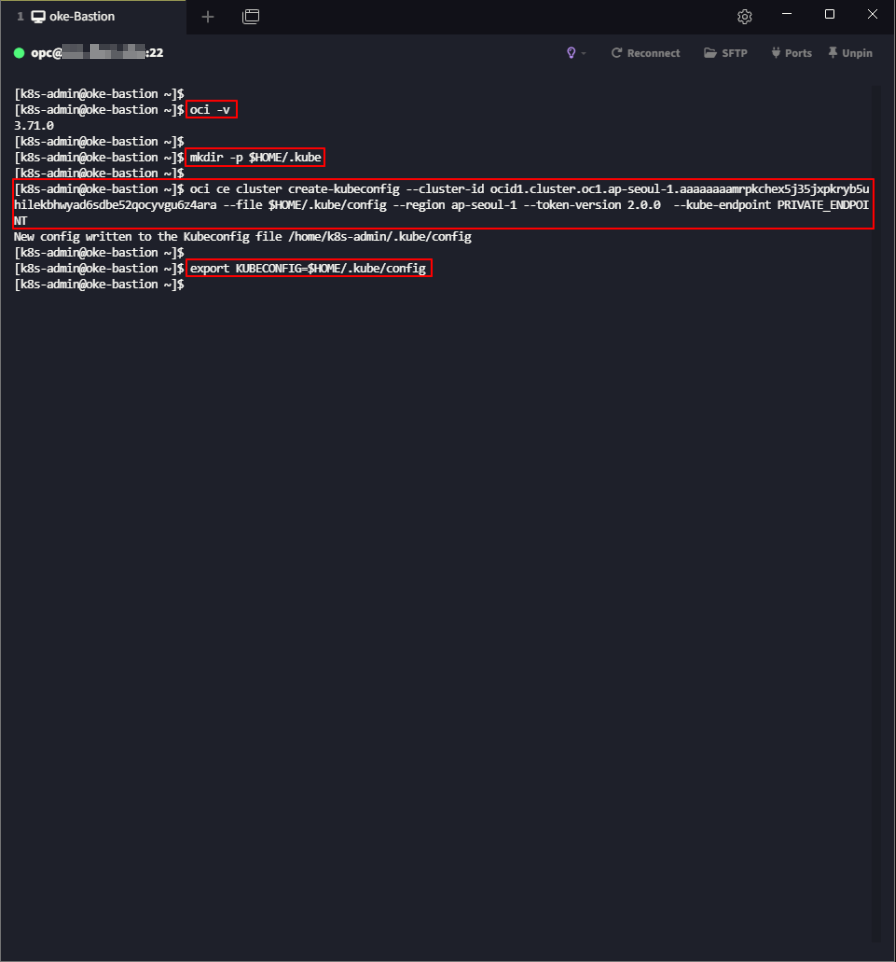Viewport: 896px width, 962px height.
Task: Open the SFTP file browser
Action: pos(725,53)
